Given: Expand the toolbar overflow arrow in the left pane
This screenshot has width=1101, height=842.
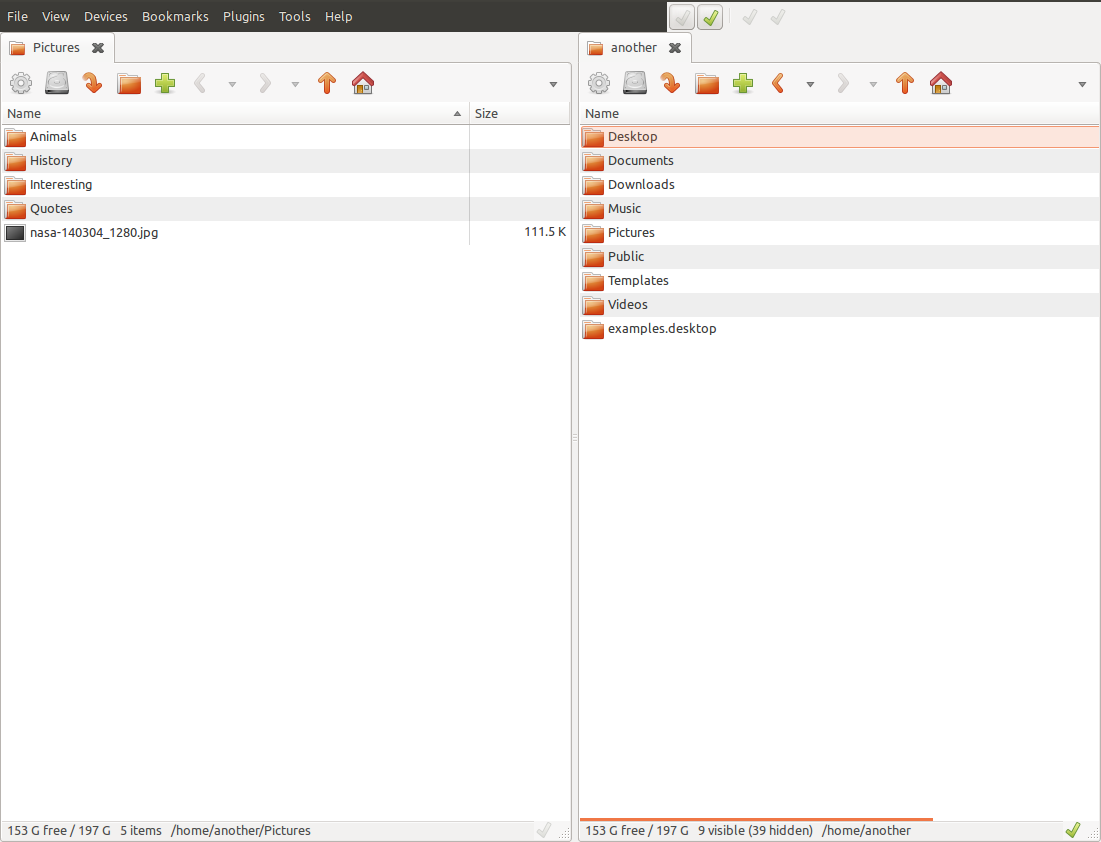Looking at the screenshot, I should [553, 85].
